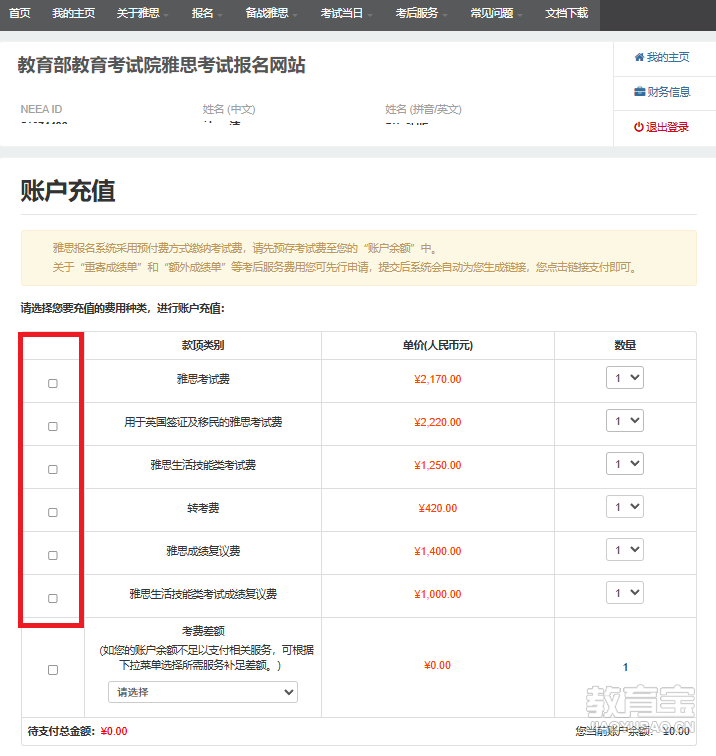716x756 pixels.
Task: Open the 备战雅思 menu
Action: point(271,14)
